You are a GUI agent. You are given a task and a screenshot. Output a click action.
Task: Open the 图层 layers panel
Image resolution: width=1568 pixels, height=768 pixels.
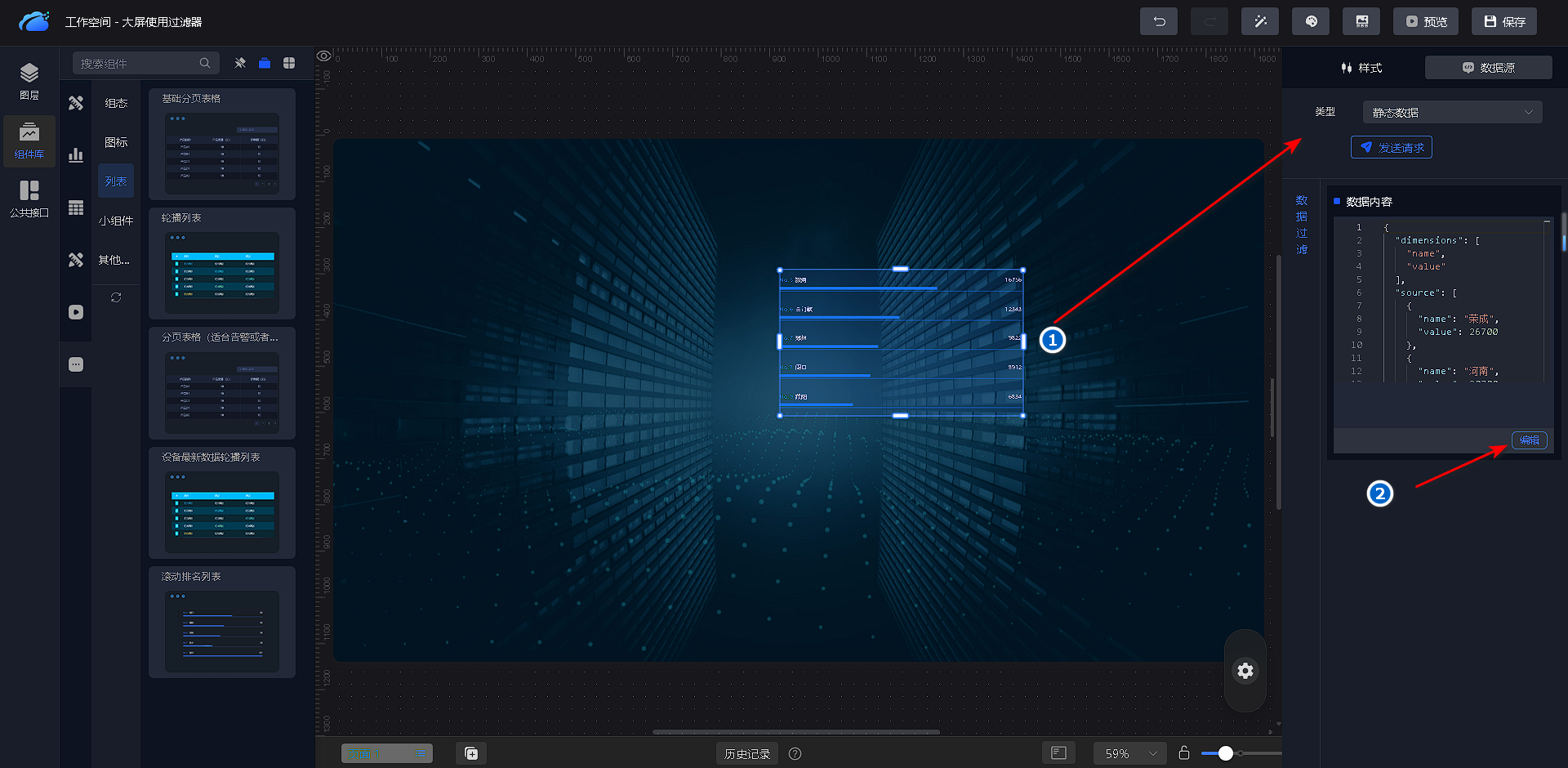pyautogui.click(x=29, y=82)
